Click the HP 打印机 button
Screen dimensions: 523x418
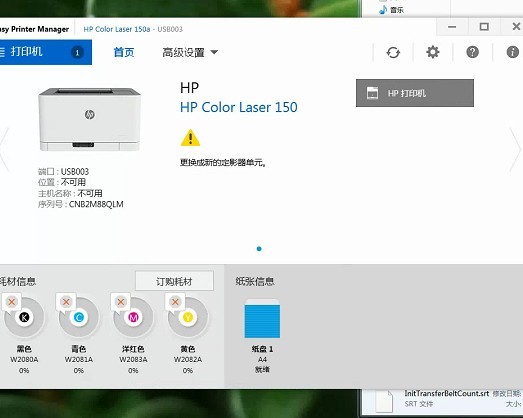coord(415,93)
